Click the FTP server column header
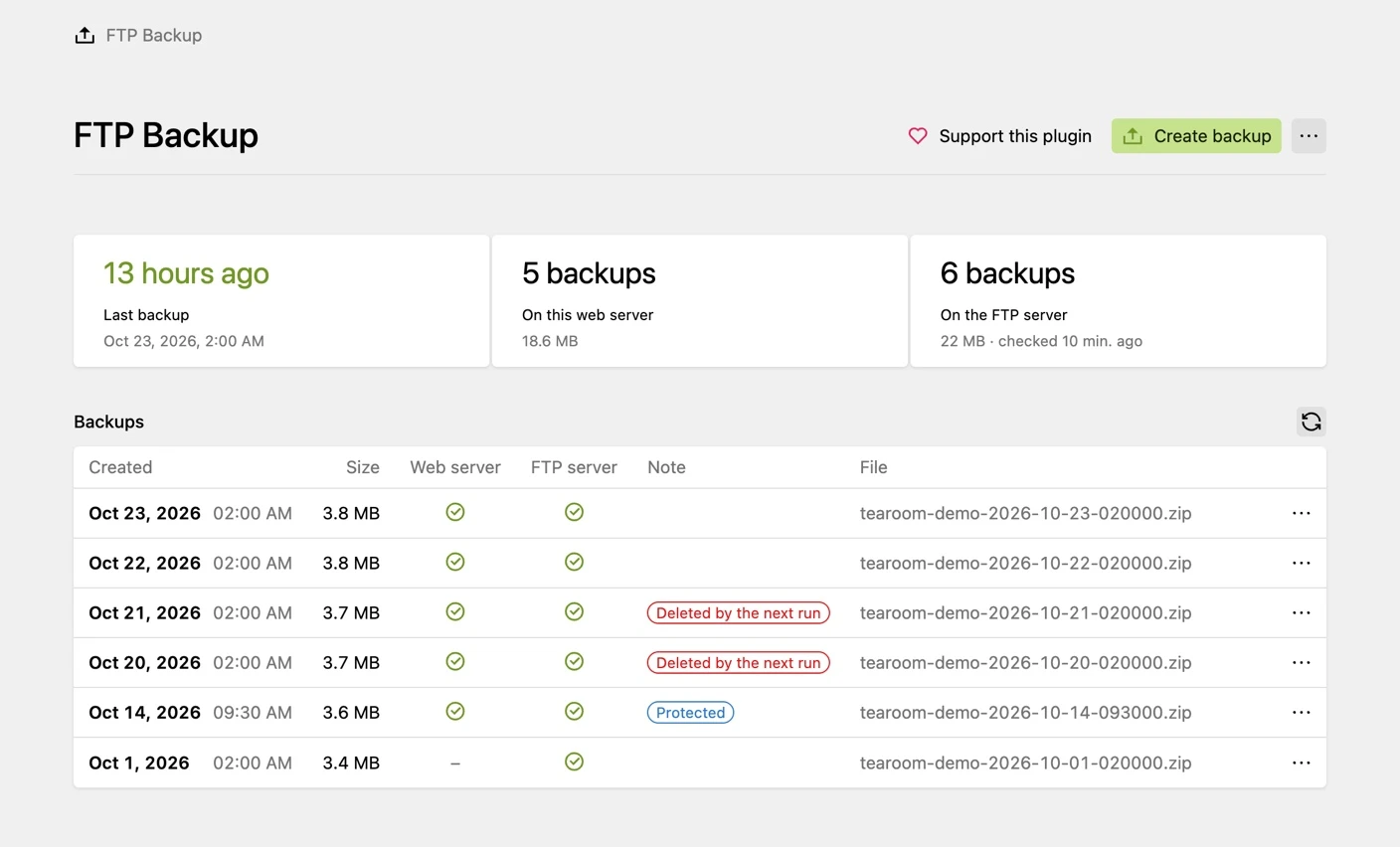Screen dimensions: 1400x847 tap(574, 467)
